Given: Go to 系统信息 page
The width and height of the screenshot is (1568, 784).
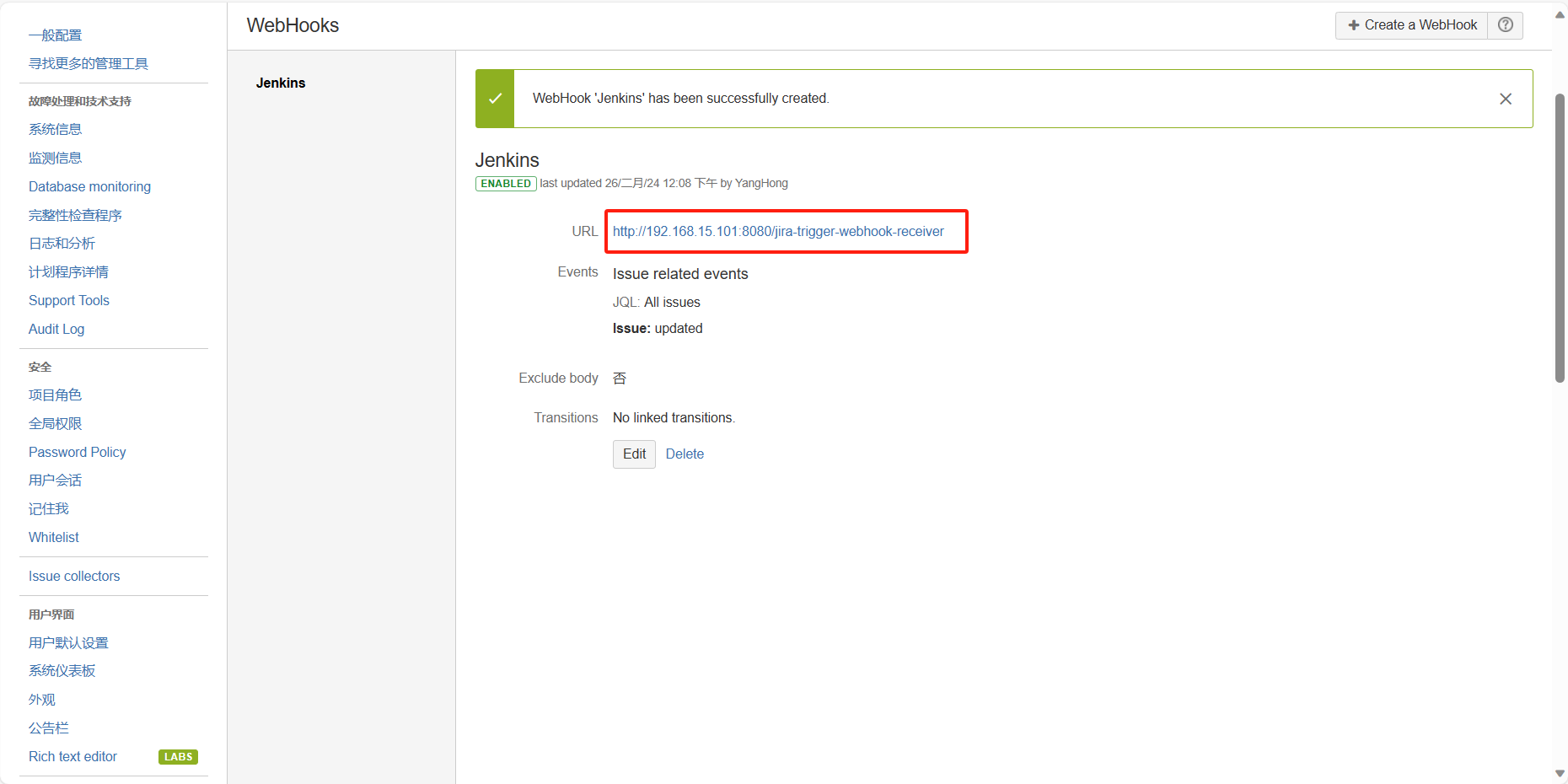Looking at the screenshot, I should [55, 129].
